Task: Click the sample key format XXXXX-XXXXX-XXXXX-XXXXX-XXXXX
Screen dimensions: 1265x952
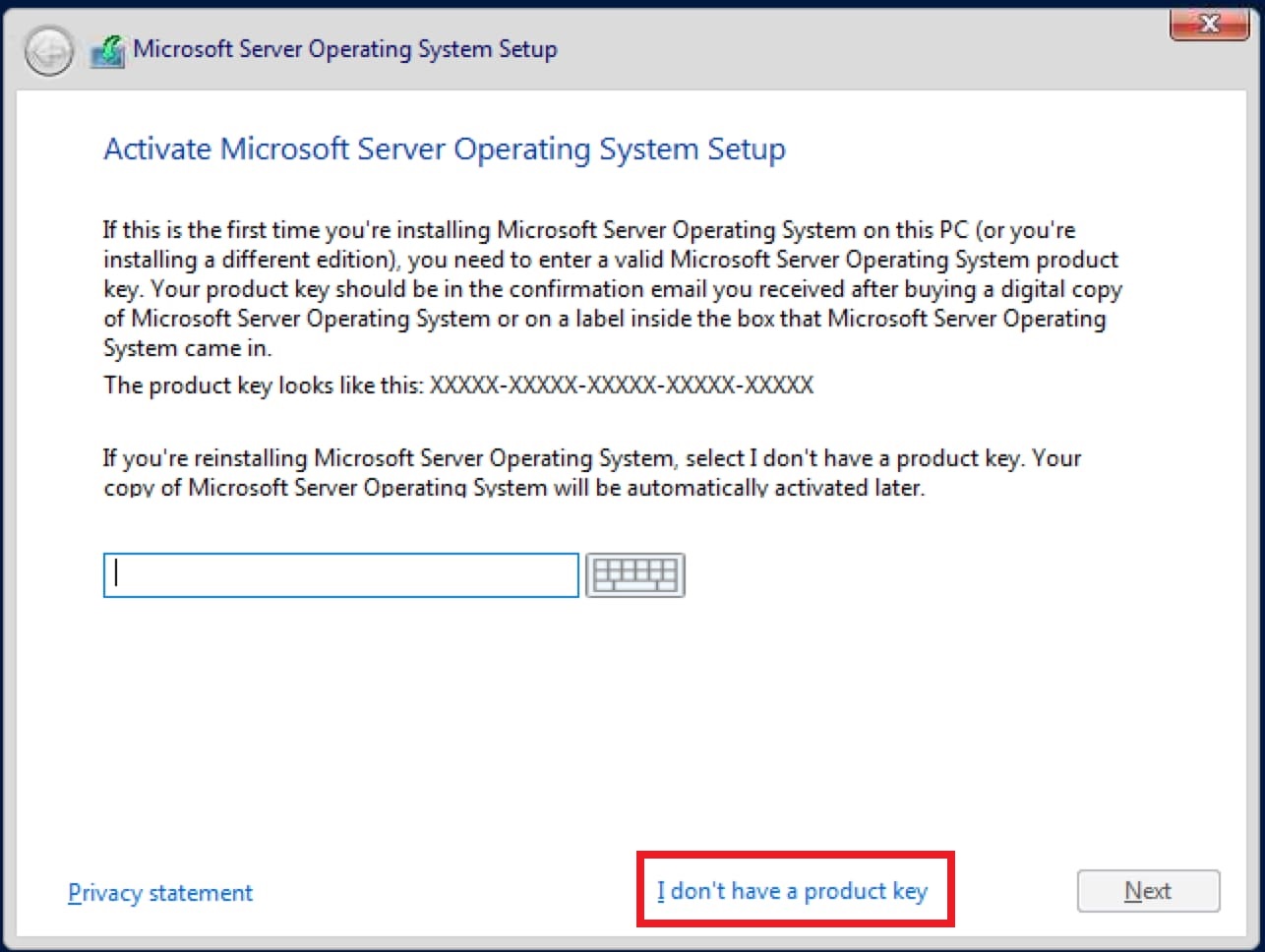Action: coord(622,385)
